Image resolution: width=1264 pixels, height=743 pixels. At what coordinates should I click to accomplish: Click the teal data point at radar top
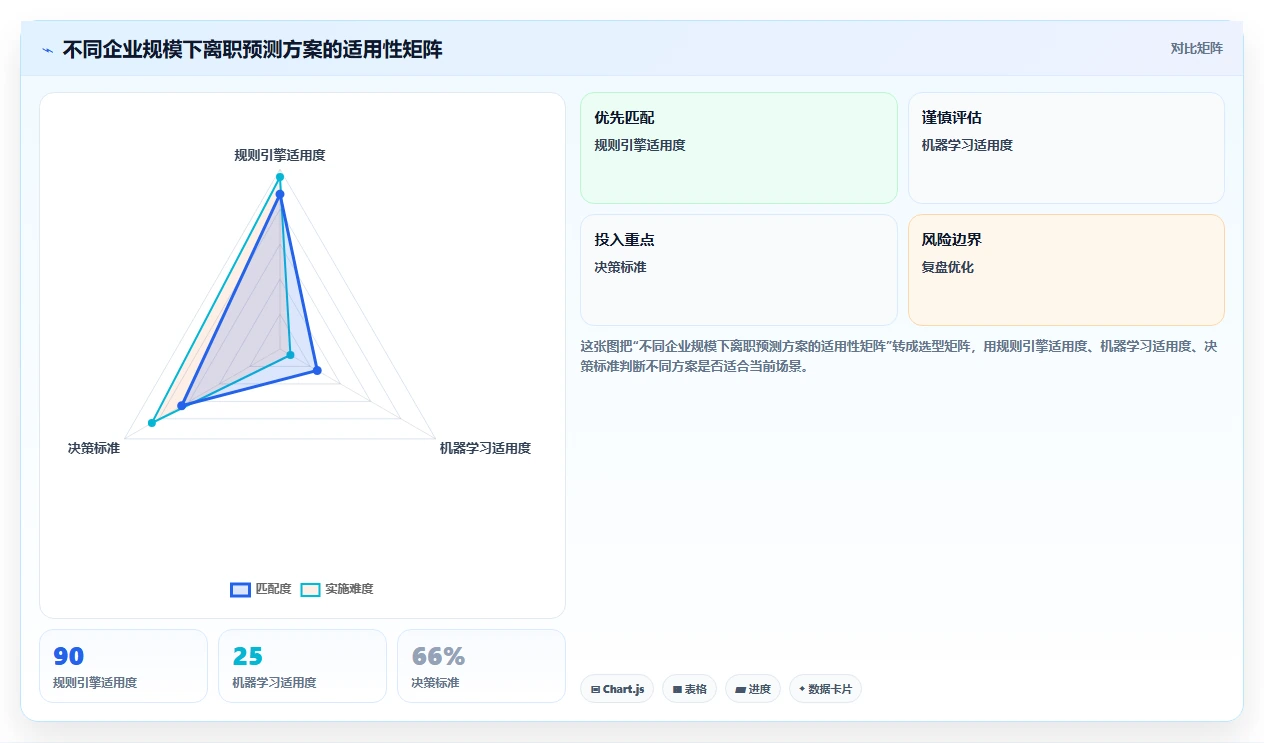(280, 177)
